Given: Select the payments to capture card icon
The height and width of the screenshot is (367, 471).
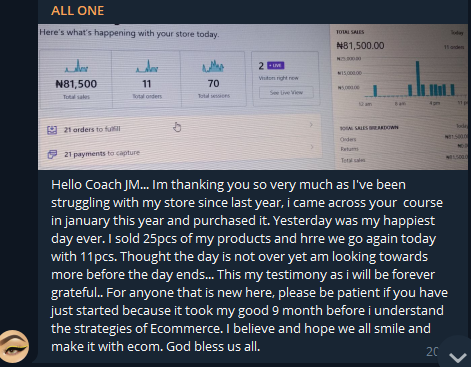Looking at the screenshot, I should pyautogui.click(x=52, y=154).
